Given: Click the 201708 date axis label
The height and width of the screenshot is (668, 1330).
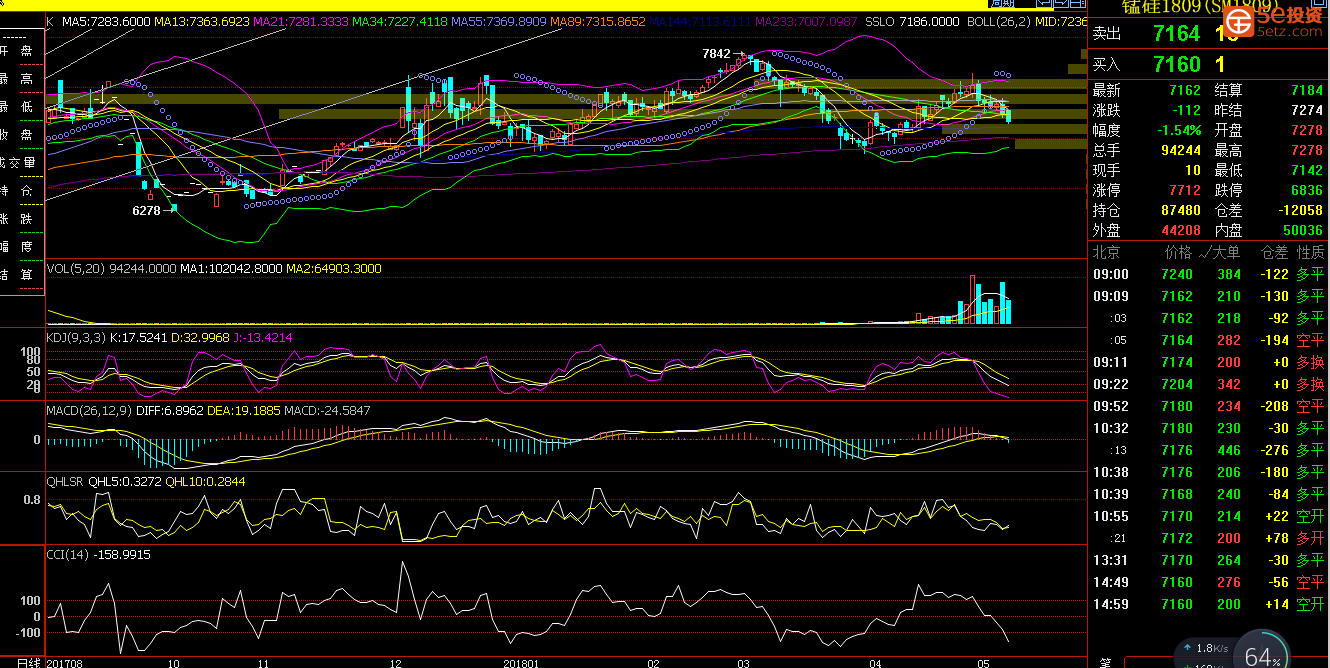Looking at the screenshot, I should click(x=64, y=662).
